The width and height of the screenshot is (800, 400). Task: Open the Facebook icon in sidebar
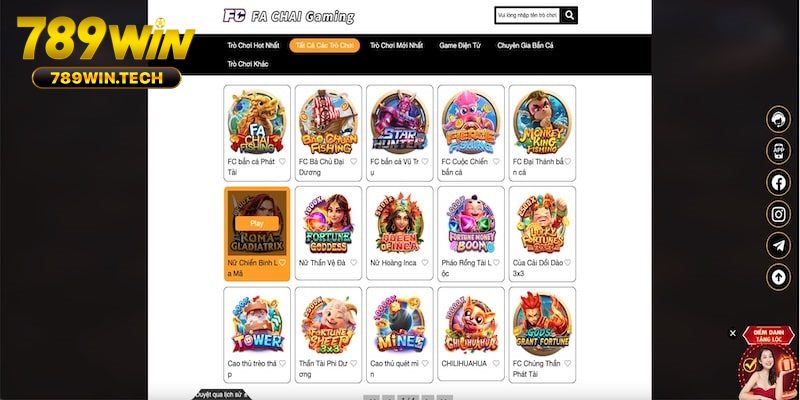click(778, 183)
